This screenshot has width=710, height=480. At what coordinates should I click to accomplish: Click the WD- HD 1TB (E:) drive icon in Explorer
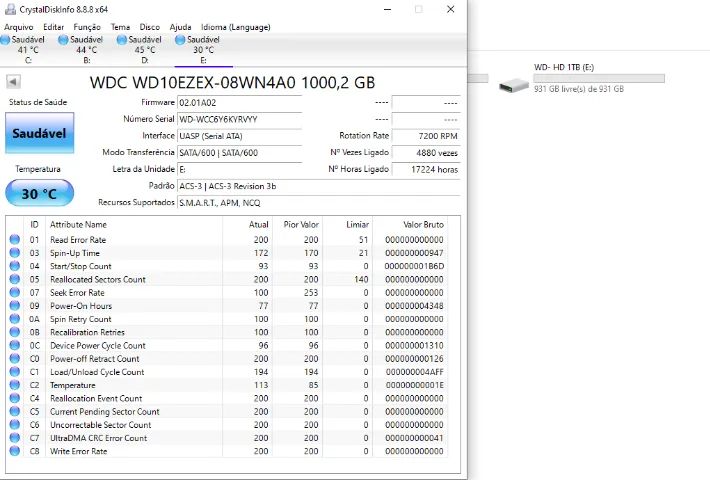513,85
